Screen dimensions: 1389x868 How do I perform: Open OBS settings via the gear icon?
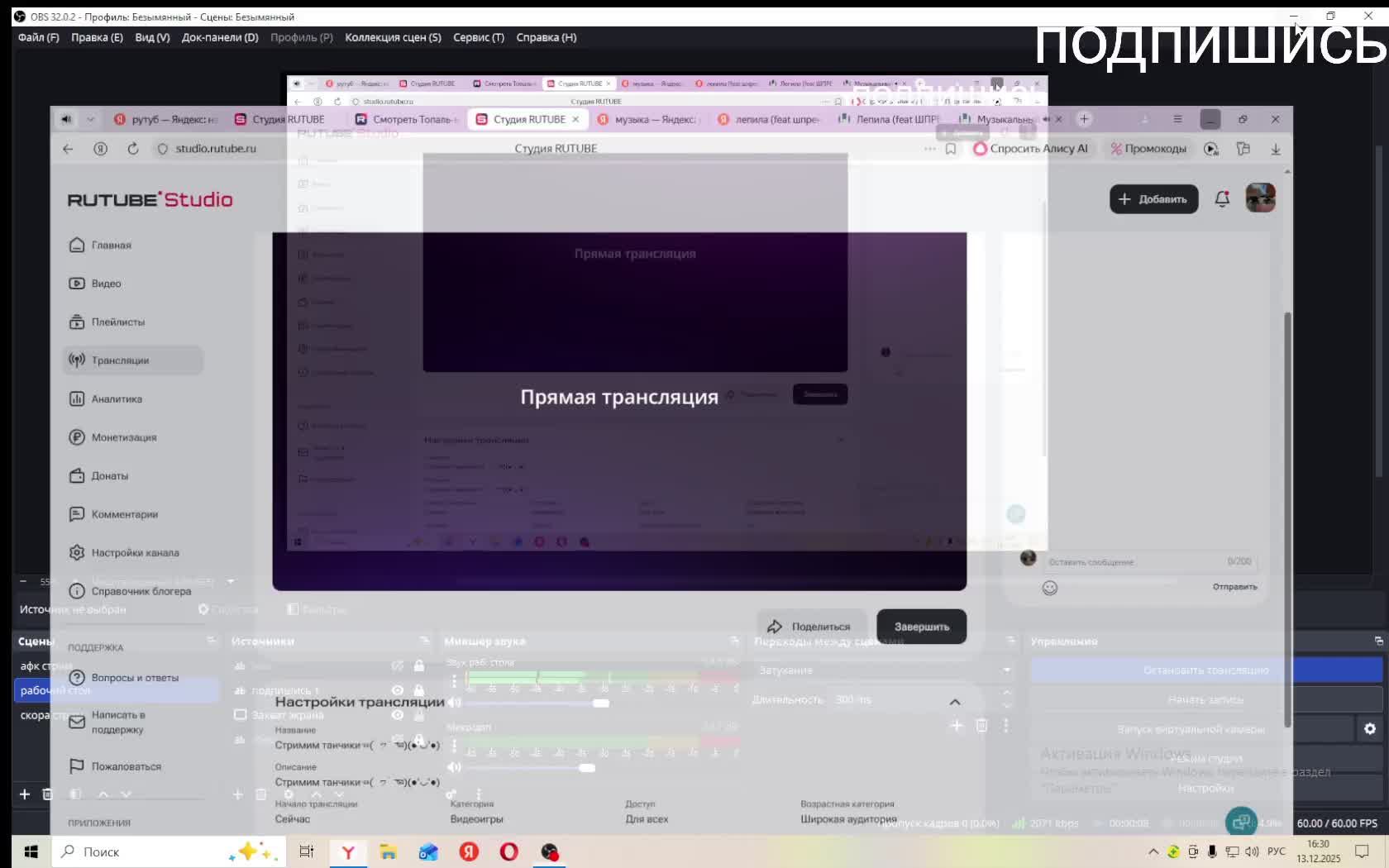1370,728
